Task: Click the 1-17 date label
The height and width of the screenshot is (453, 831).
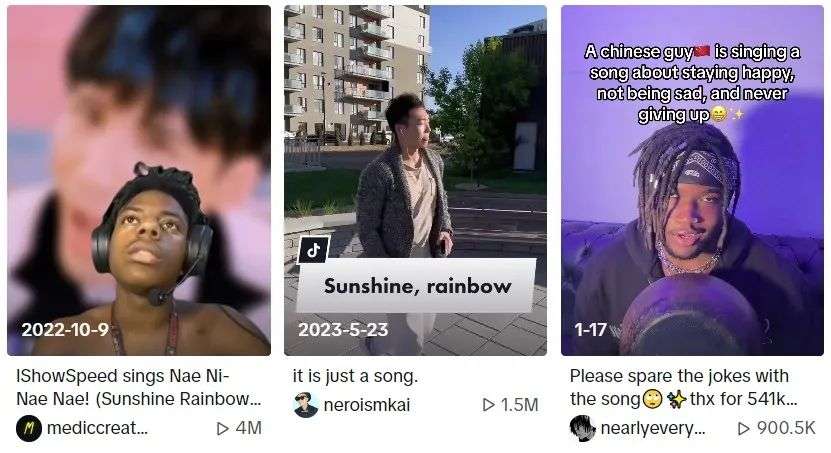Action: point(590,330)
